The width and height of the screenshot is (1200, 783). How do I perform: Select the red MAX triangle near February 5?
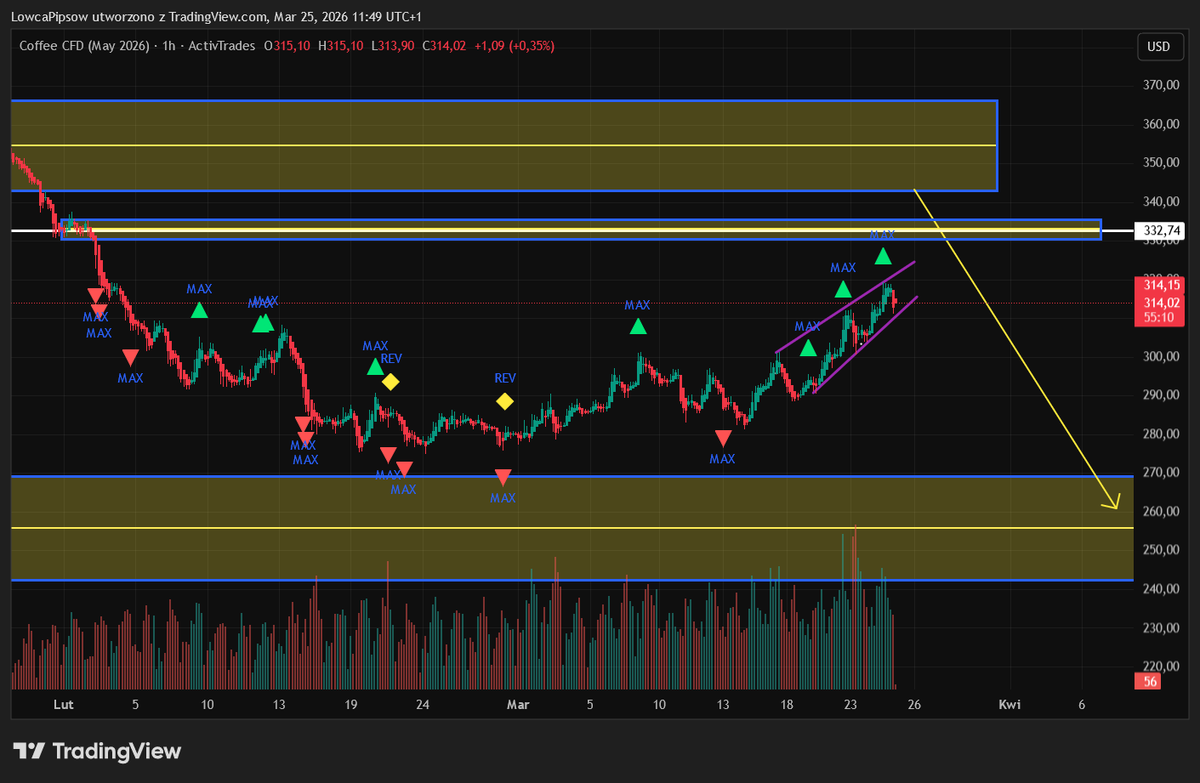coord(130,357)
